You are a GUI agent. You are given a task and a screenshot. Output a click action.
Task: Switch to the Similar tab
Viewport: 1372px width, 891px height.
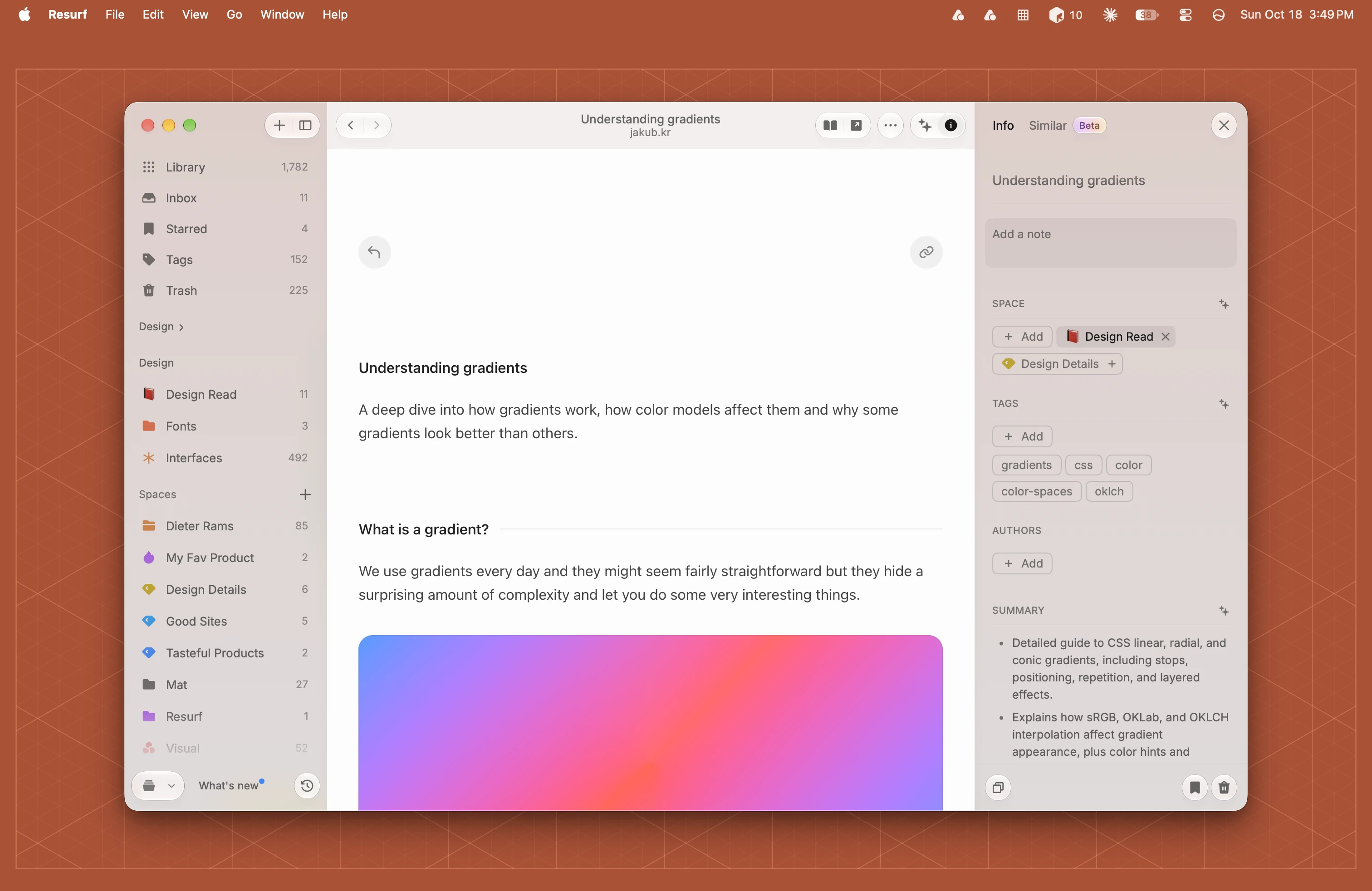1048,125
